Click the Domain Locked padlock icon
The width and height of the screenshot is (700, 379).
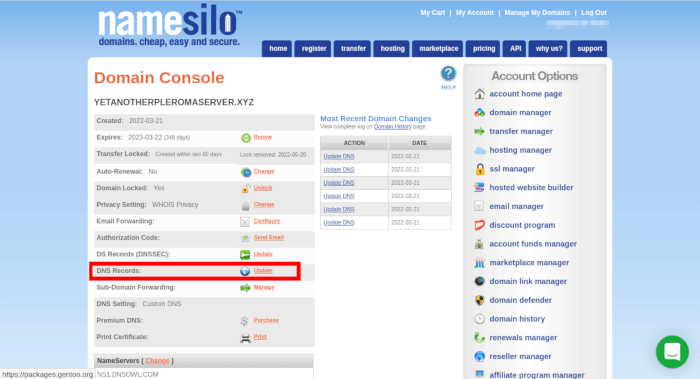246,188
